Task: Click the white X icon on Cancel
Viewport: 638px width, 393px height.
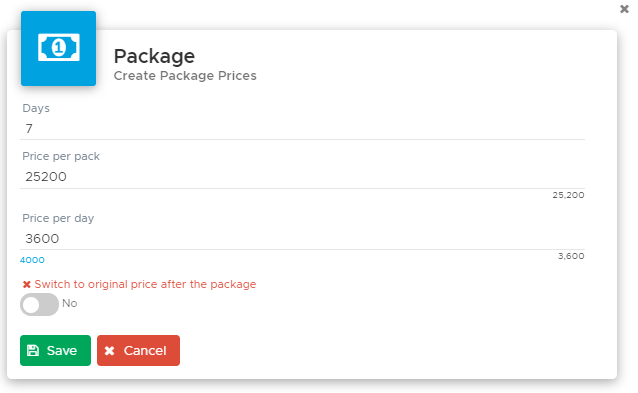Action: 109,351
